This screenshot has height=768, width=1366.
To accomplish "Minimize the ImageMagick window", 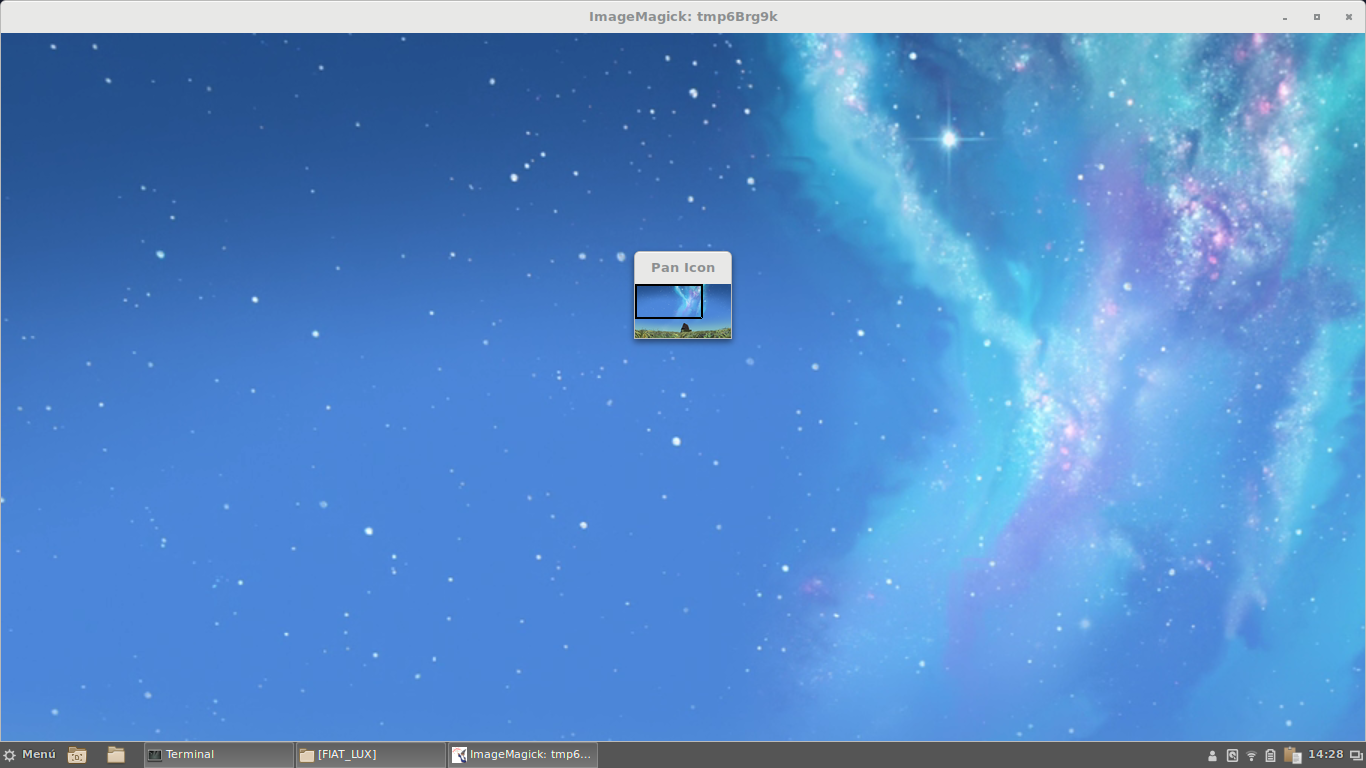I will coord(1285,17).
